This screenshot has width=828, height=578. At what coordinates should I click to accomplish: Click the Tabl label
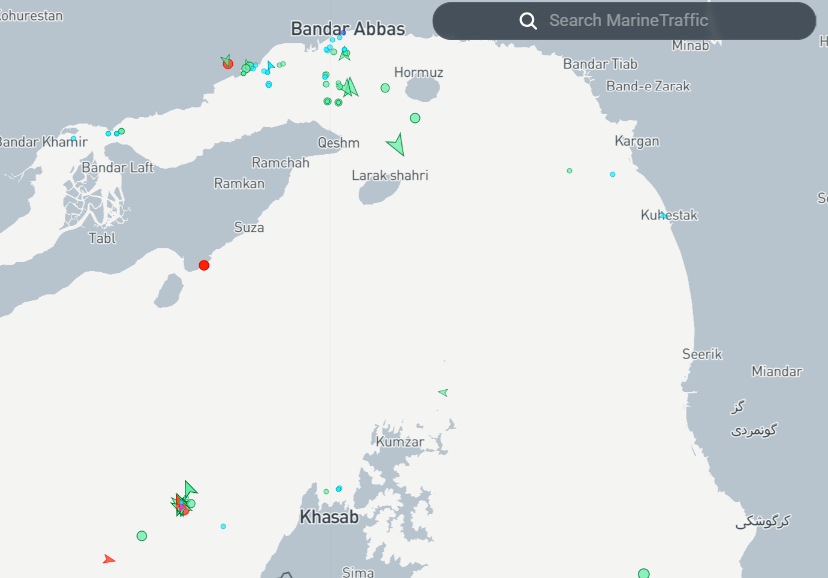coord(102,238)
